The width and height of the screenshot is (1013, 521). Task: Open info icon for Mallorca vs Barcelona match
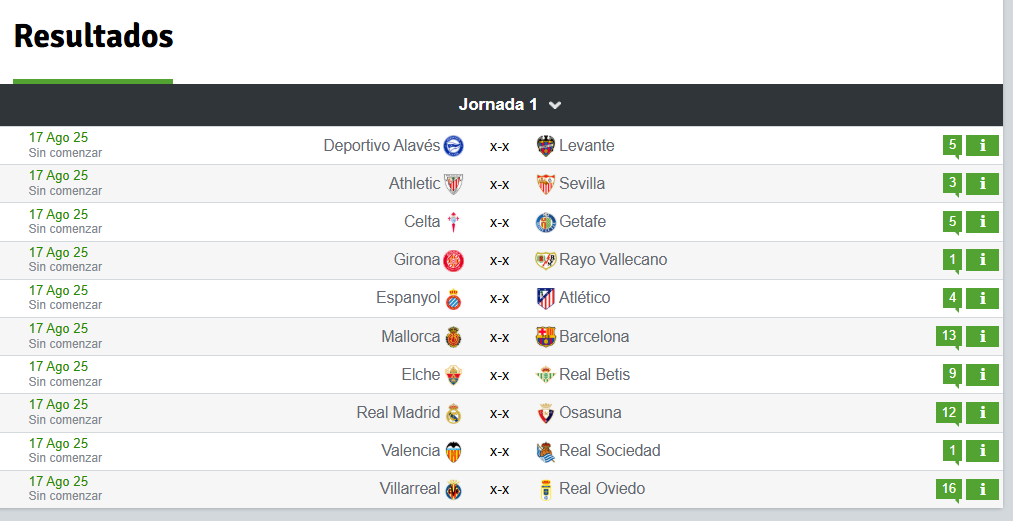tap(982, 336)
